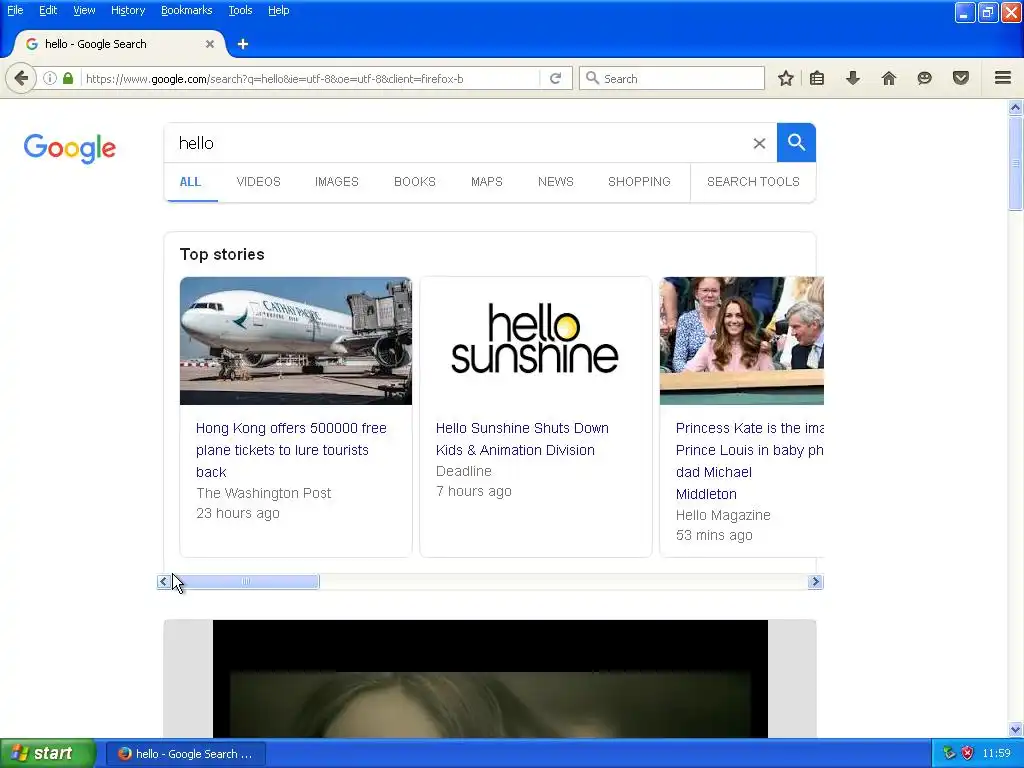
Task: Open Hello Sunshine Shuts Down story link
Action: click(522, 439)
